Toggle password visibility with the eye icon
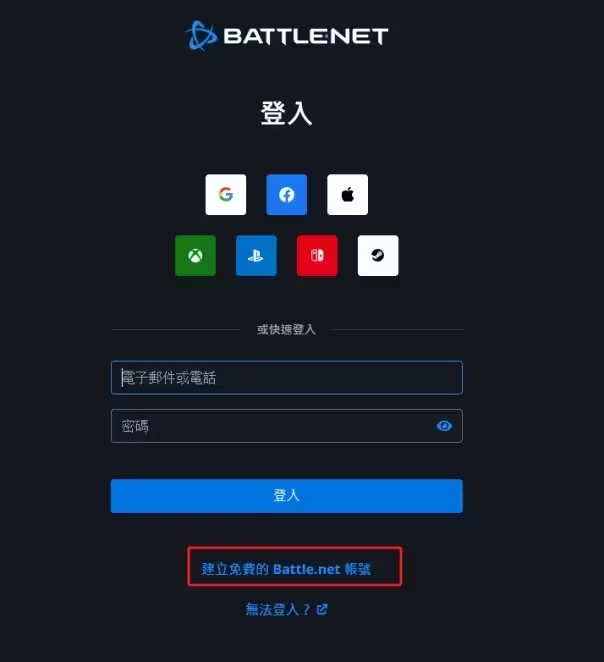604x662 pixels. (444, 426)
